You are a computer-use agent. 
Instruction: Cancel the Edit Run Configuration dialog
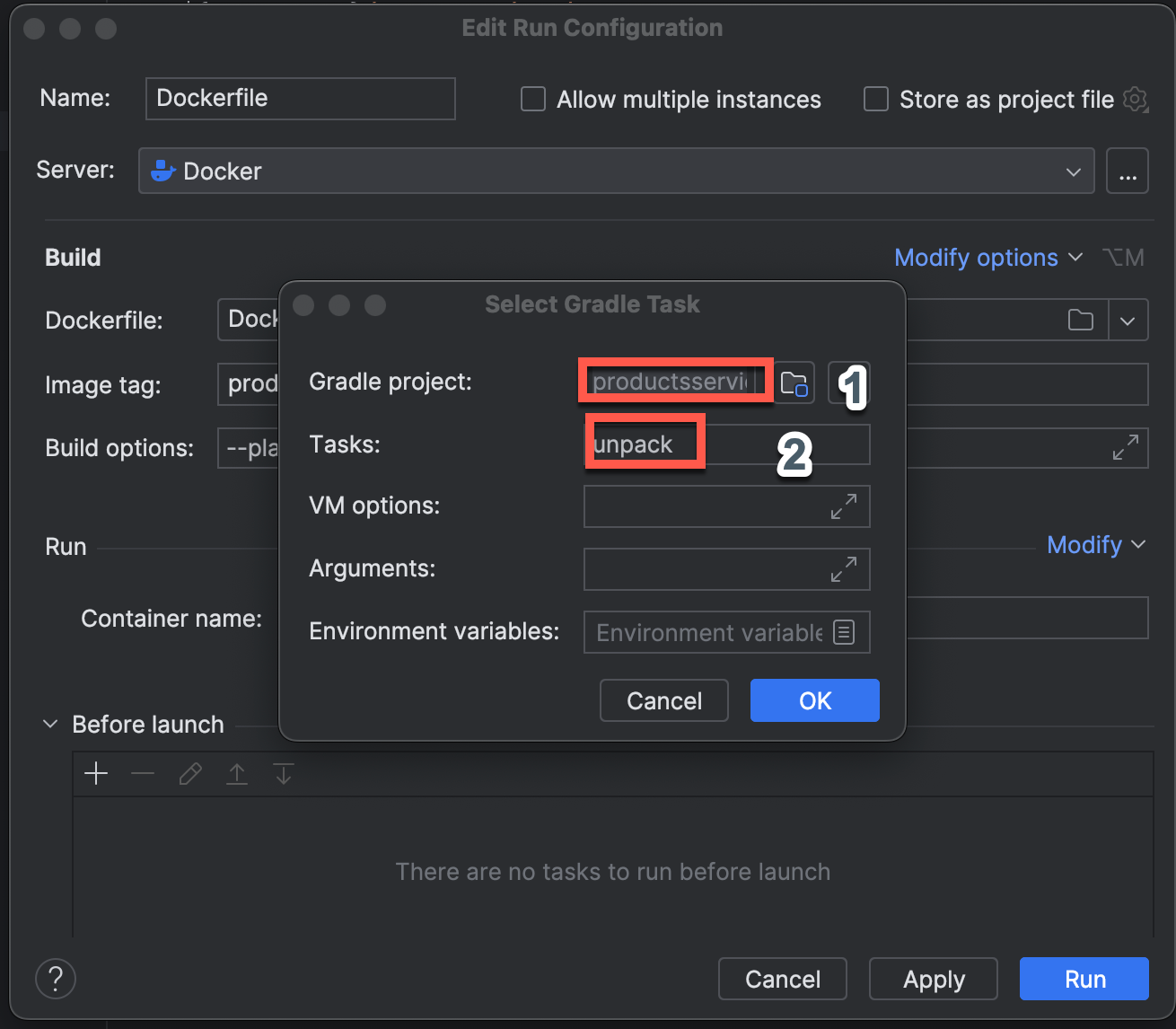point(783,979)
